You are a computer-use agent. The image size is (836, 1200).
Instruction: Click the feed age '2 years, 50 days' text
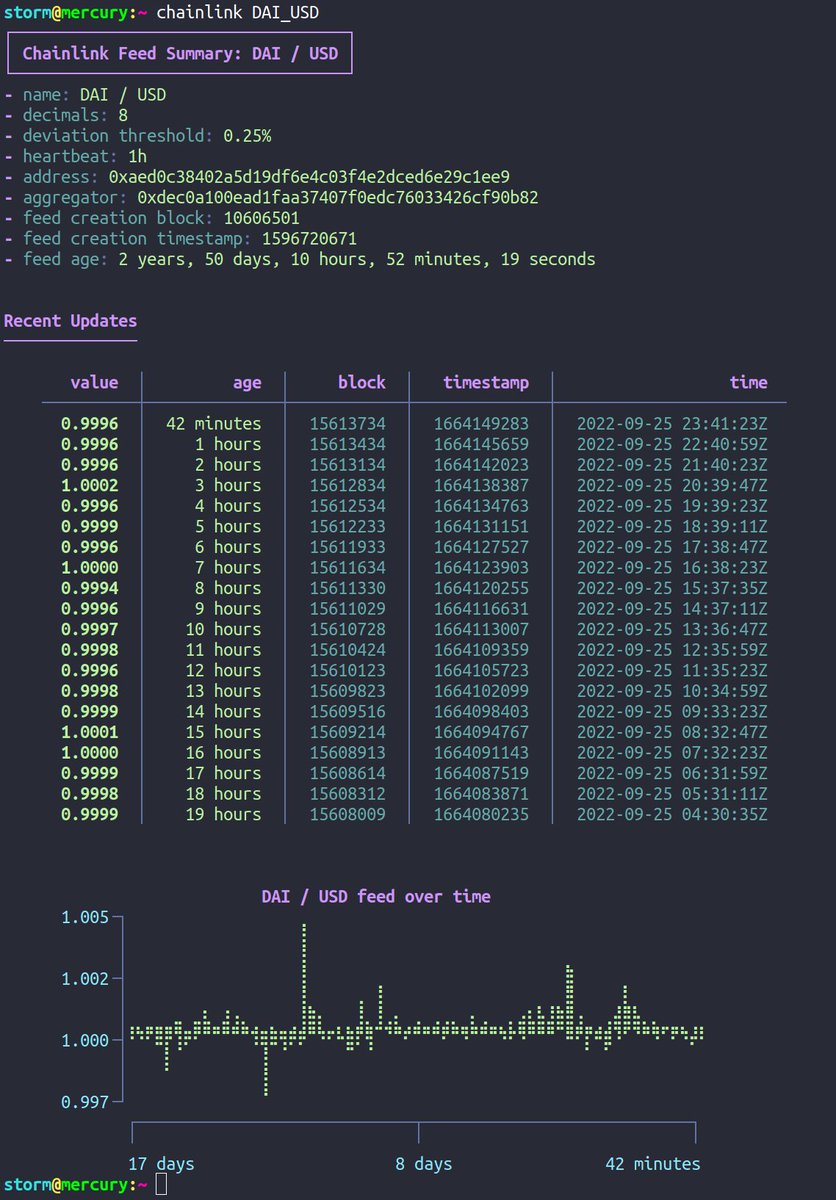[x=200, y=259]
